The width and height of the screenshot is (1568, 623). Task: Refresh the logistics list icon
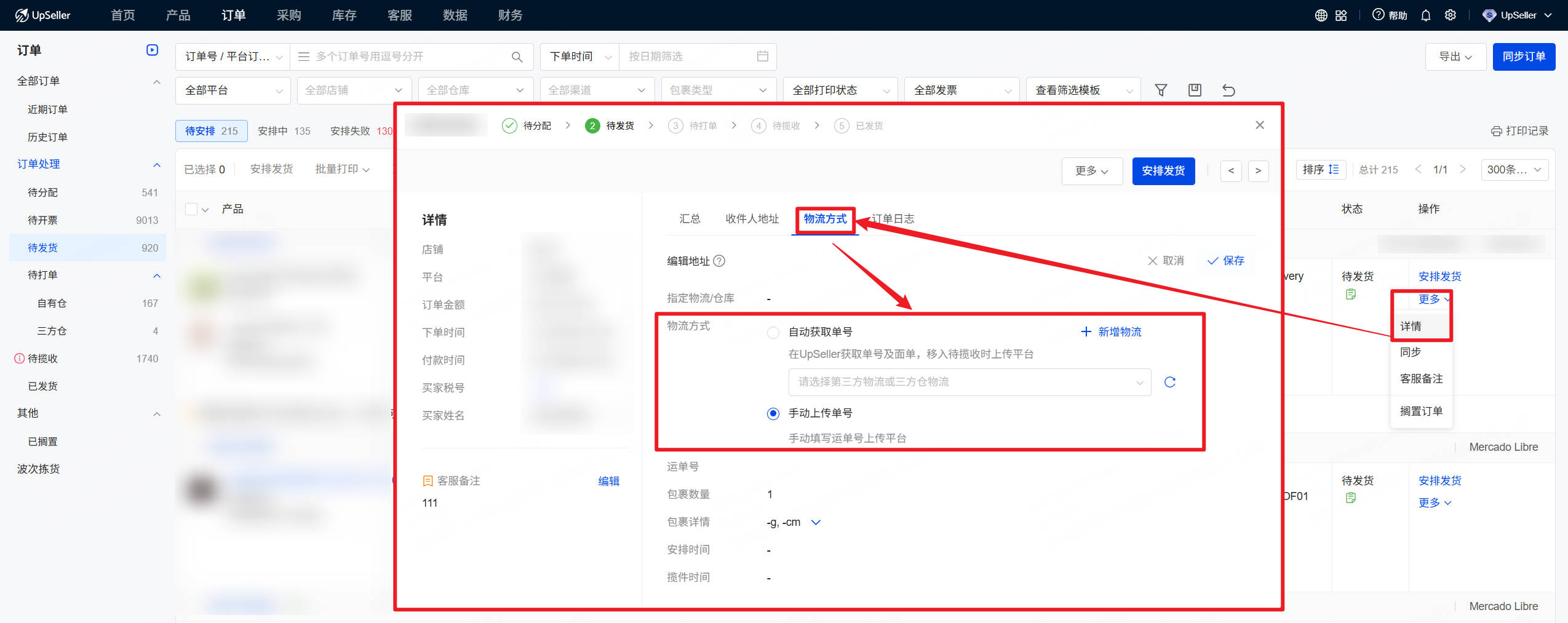tap(1169, 382)
